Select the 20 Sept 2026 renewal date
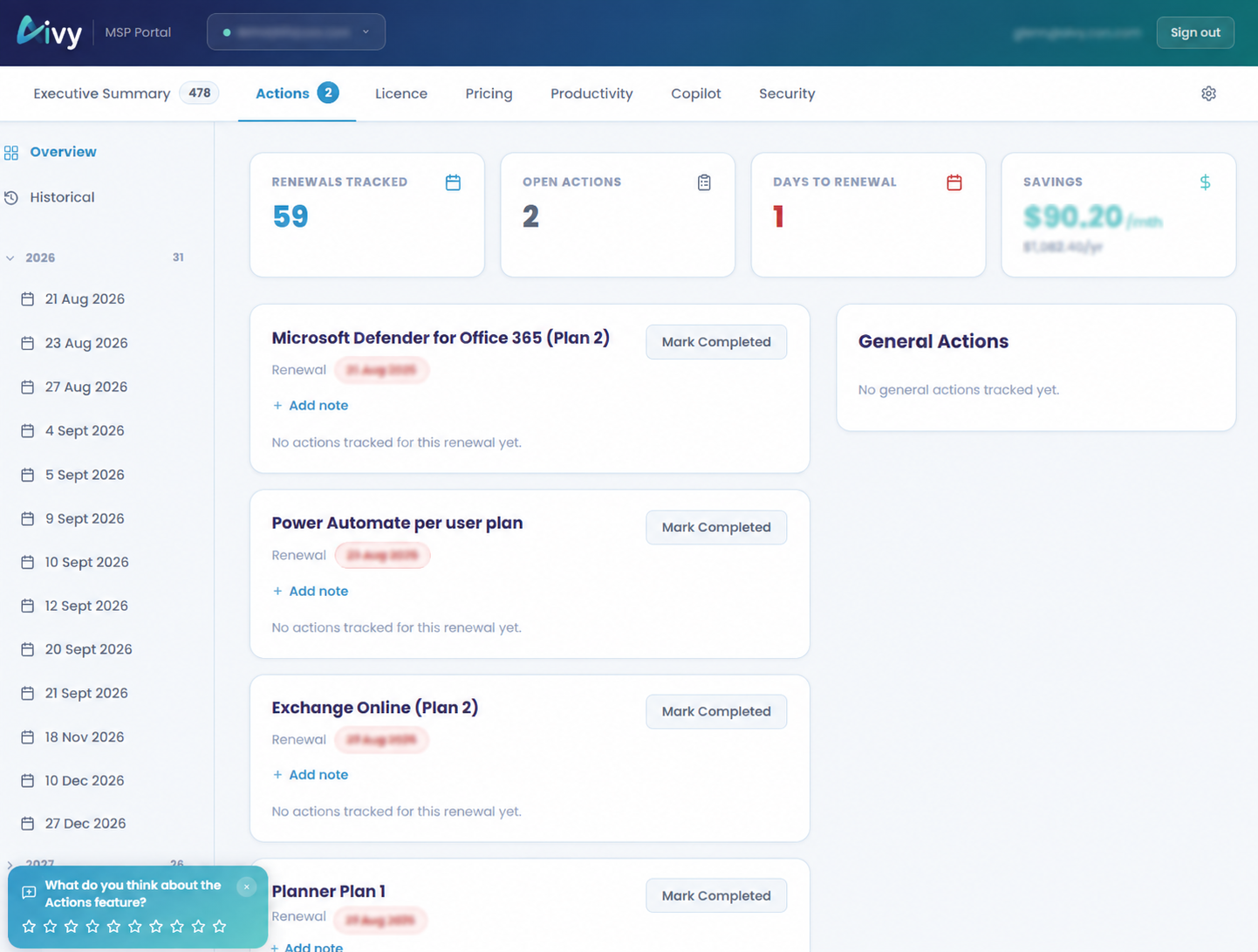Screen dimensions: 1258x952 tap(88, 649)
